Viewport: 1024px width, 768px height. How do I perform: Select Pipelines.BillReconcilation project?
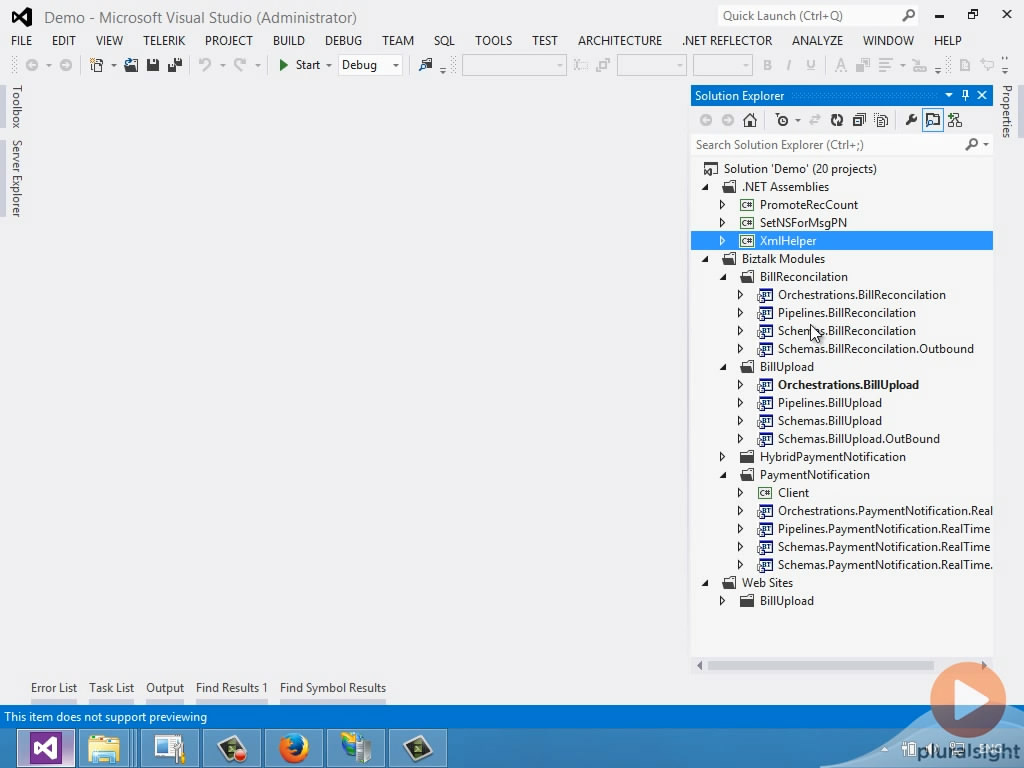pos(846,313)
